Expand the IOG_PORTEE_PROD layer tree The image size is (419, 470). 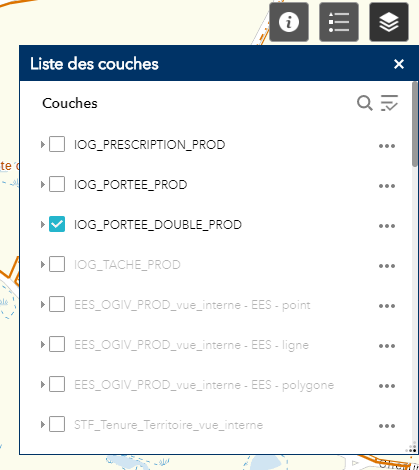point(43,184)
